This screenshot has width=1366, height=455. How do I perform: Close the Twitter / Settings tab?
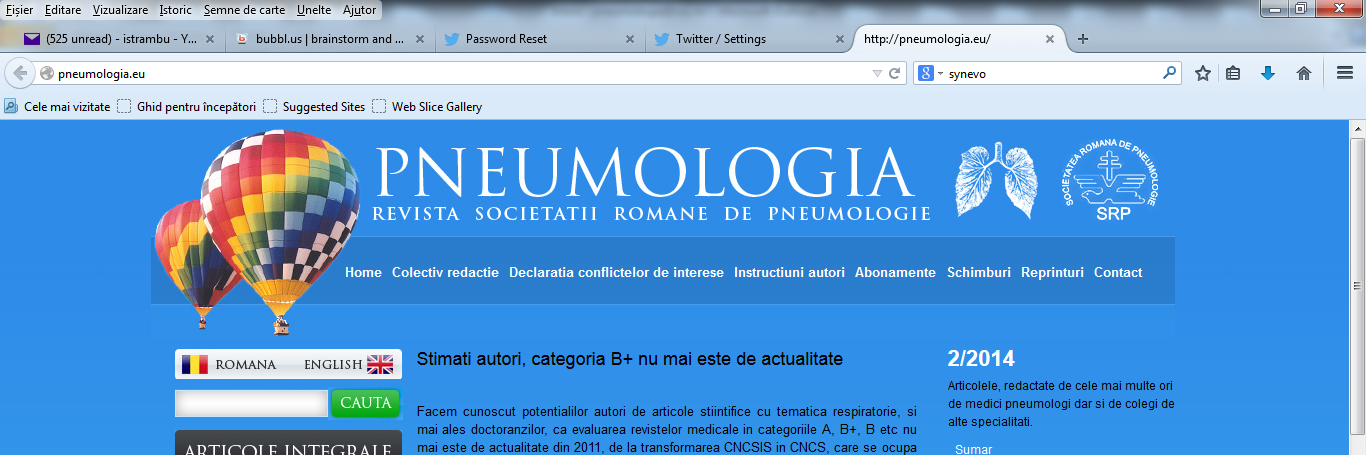838,39
